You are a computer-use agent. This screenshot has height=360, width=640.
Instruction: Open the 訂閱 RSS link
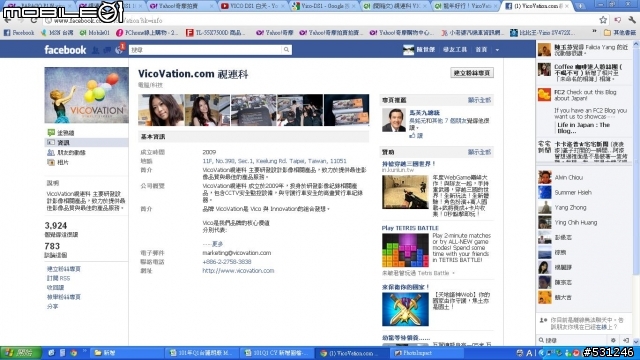point(58,278)
